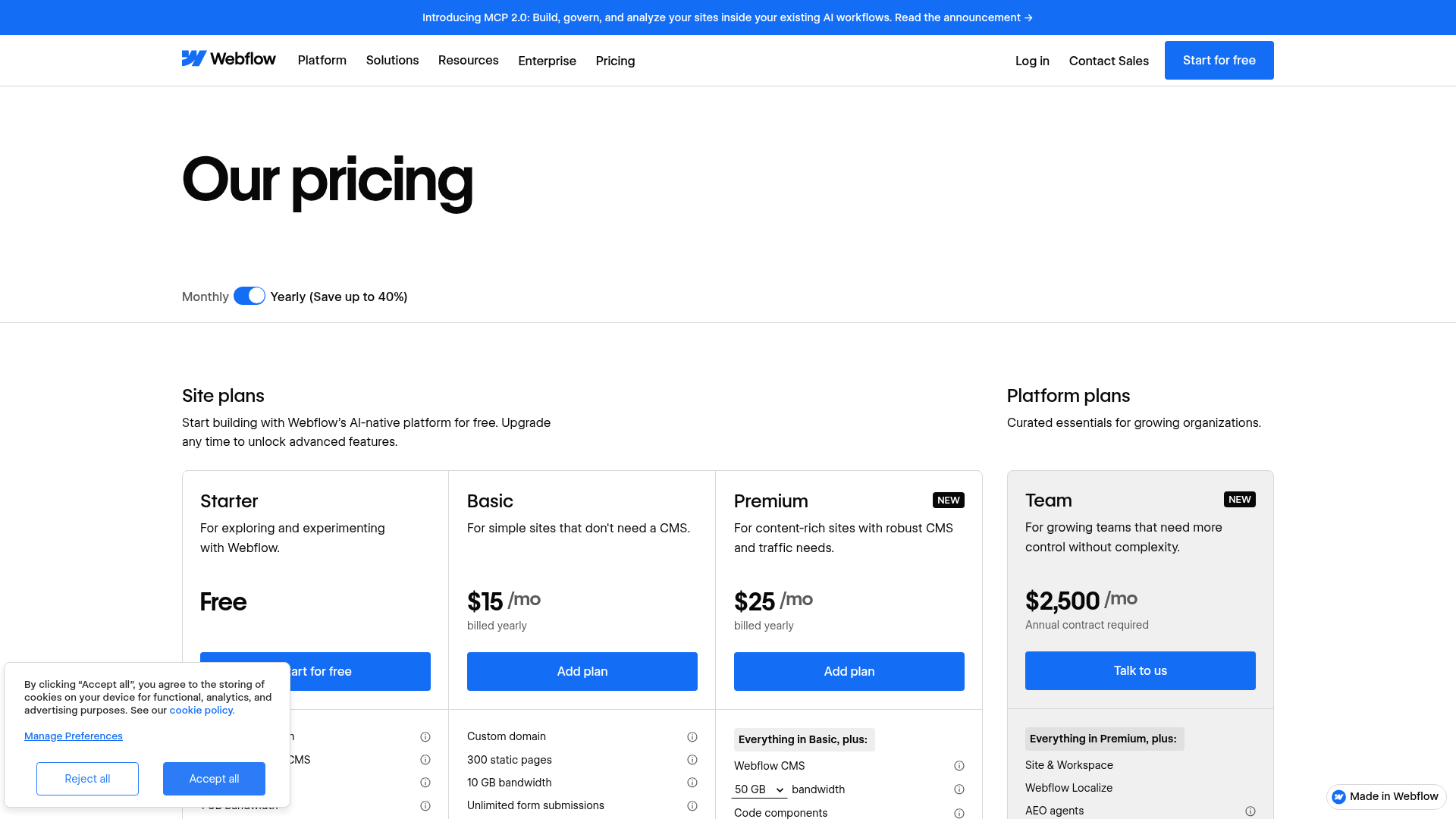The height and width of the screenshot is (819, 1456).
Task: Toggle the Monthly/Yearly billing switch
Action: [249, 296]
